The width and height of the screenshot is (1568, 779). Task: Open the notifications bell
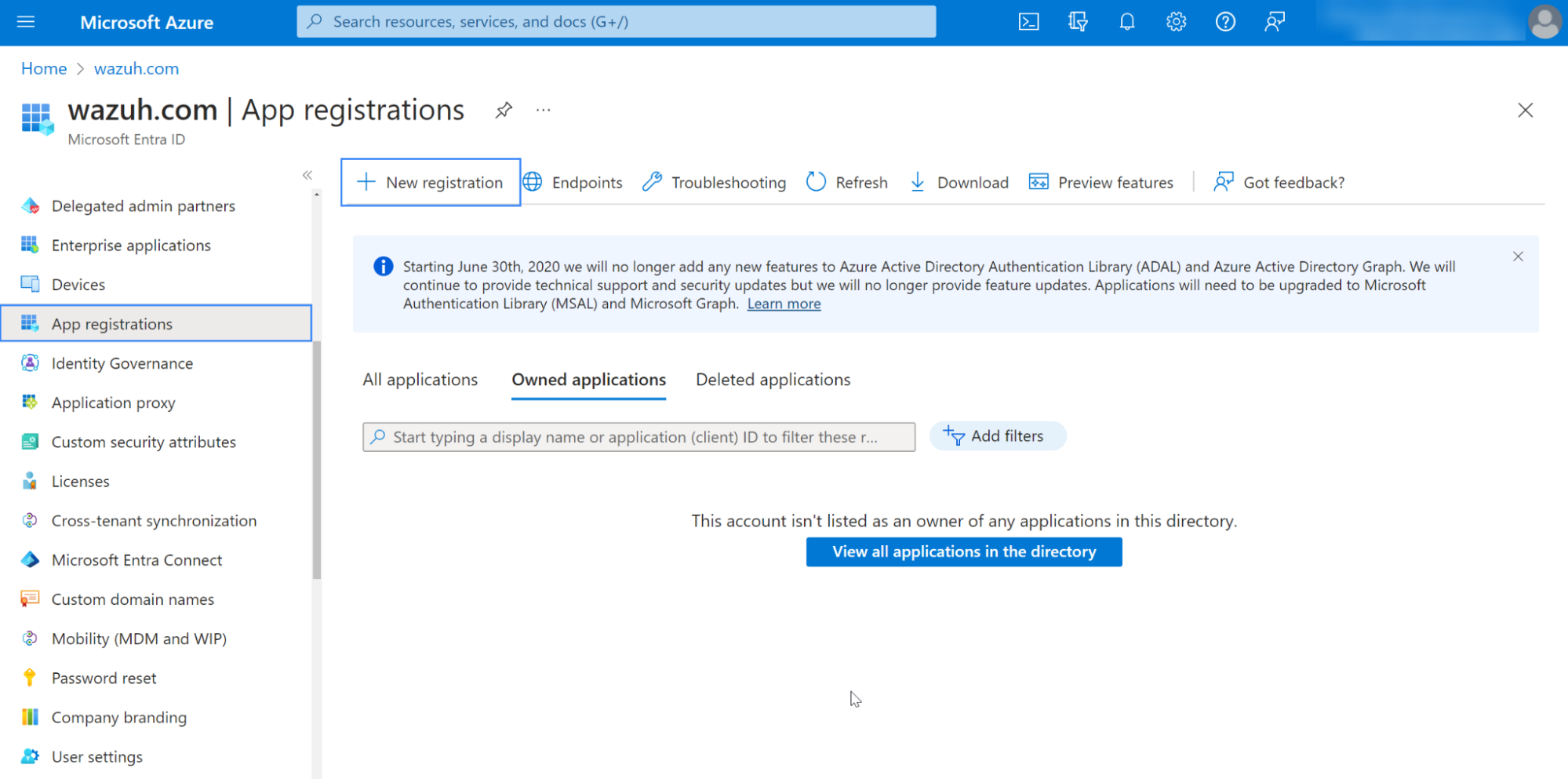pyautogui.click(x=1126, y=22)
